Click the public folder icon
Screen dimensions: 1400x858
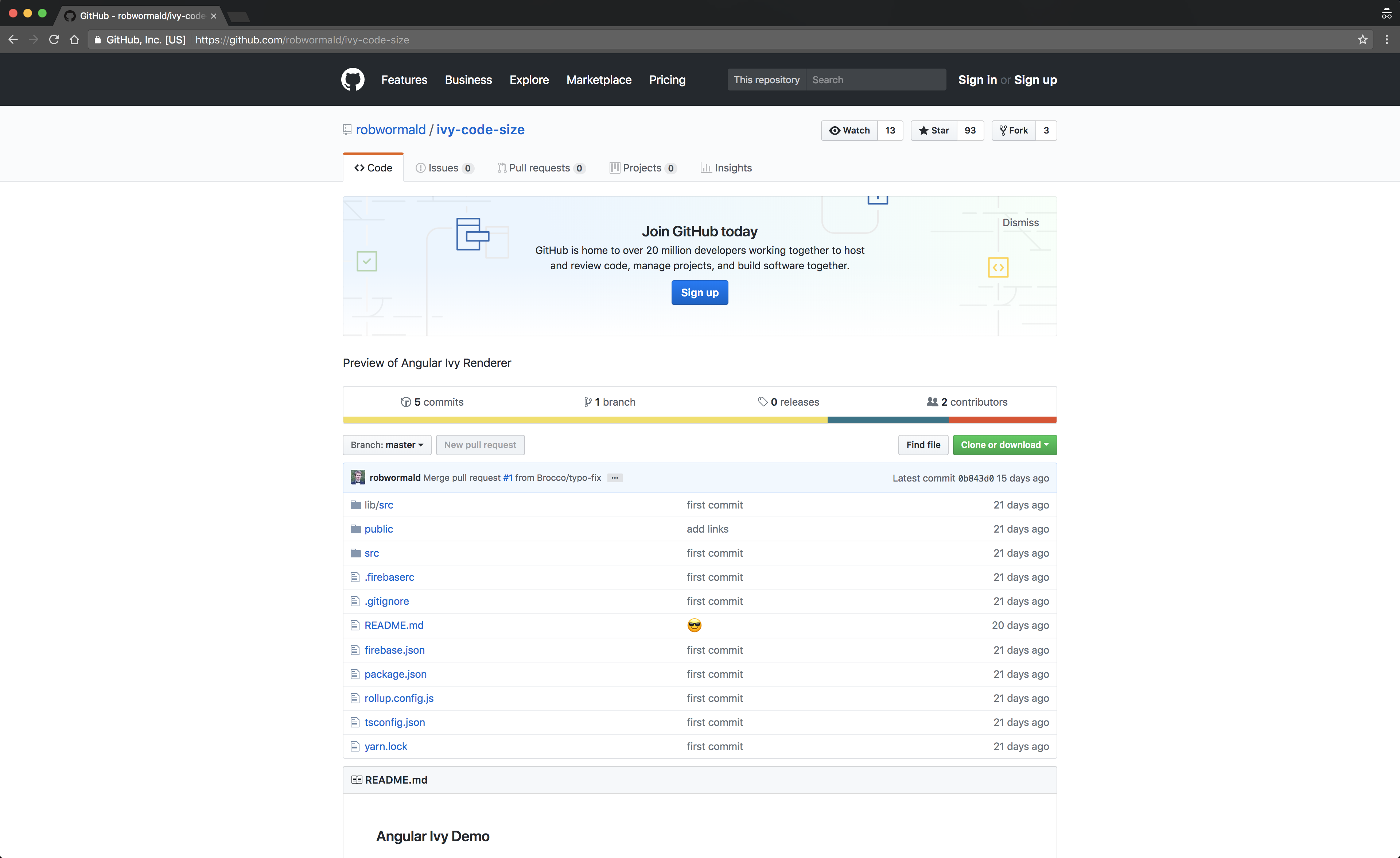click(356, 529)
